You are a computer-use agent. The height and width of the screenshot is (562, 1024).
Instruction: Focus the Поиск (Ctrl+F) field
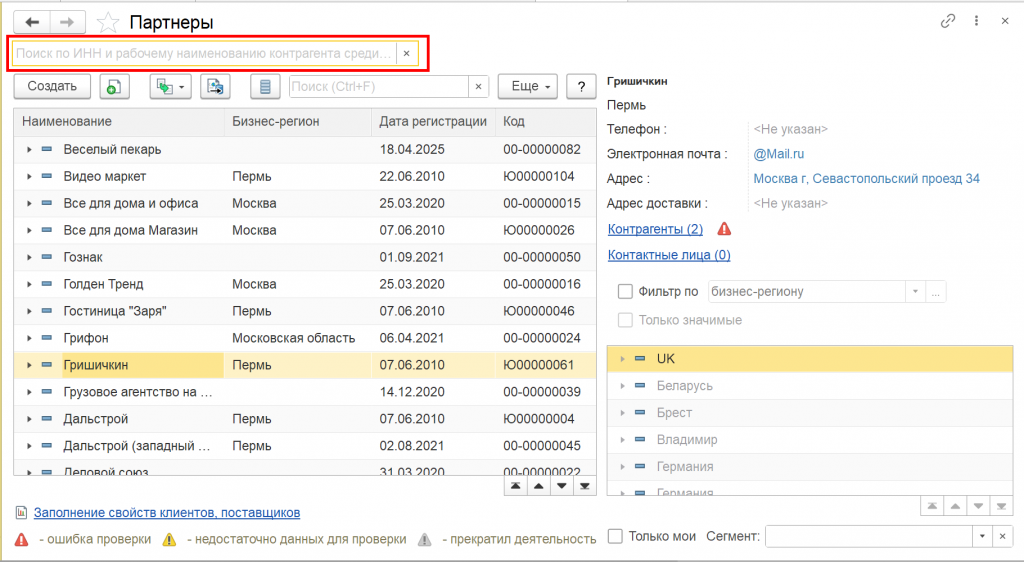click(379, 86)
